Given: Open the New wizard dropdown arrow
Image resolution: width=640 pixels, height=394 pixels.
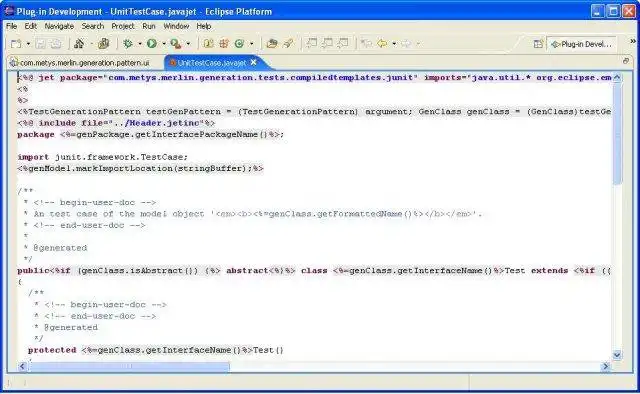Looking at the screenshot, I should (28, 44).
